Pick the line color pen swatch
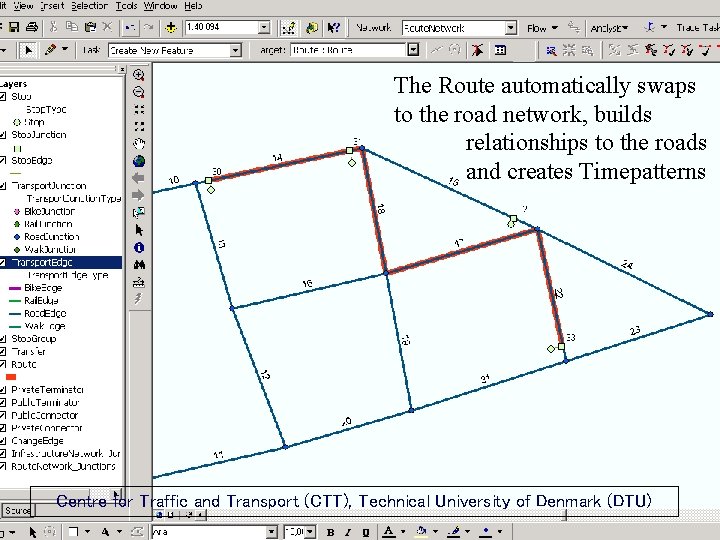720x540 pixels. pyautogui.click(x=454, y=532)
